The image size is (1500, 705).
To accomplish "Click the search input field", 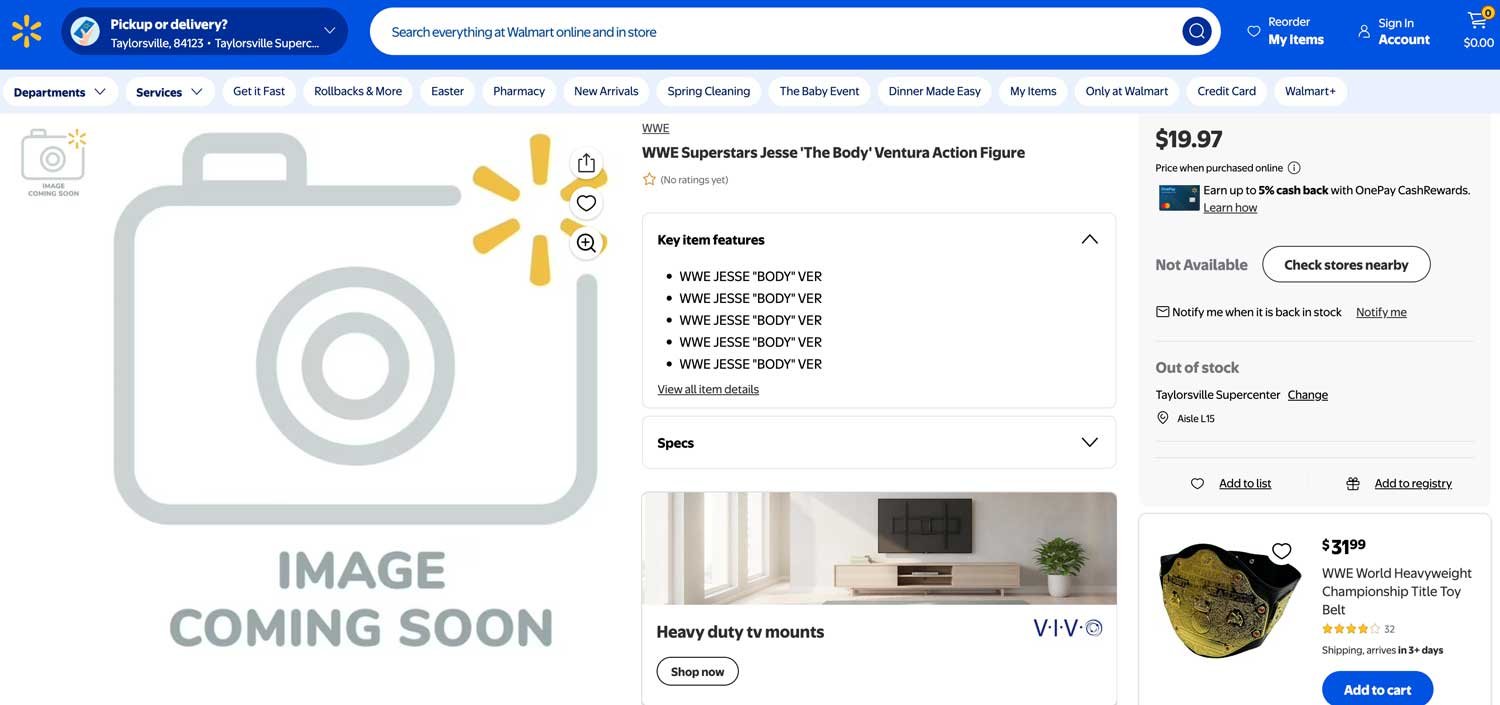I will [770, 32].
